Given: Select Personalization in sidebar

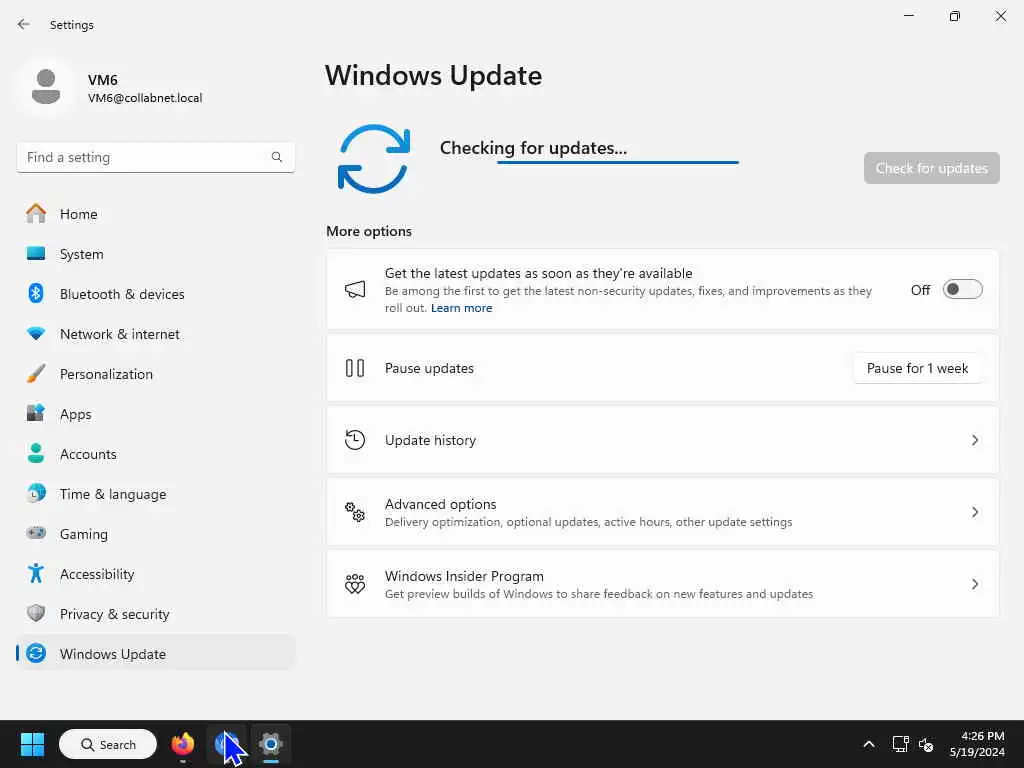Looking at the screenshot, I should click(x=155, y=374).
